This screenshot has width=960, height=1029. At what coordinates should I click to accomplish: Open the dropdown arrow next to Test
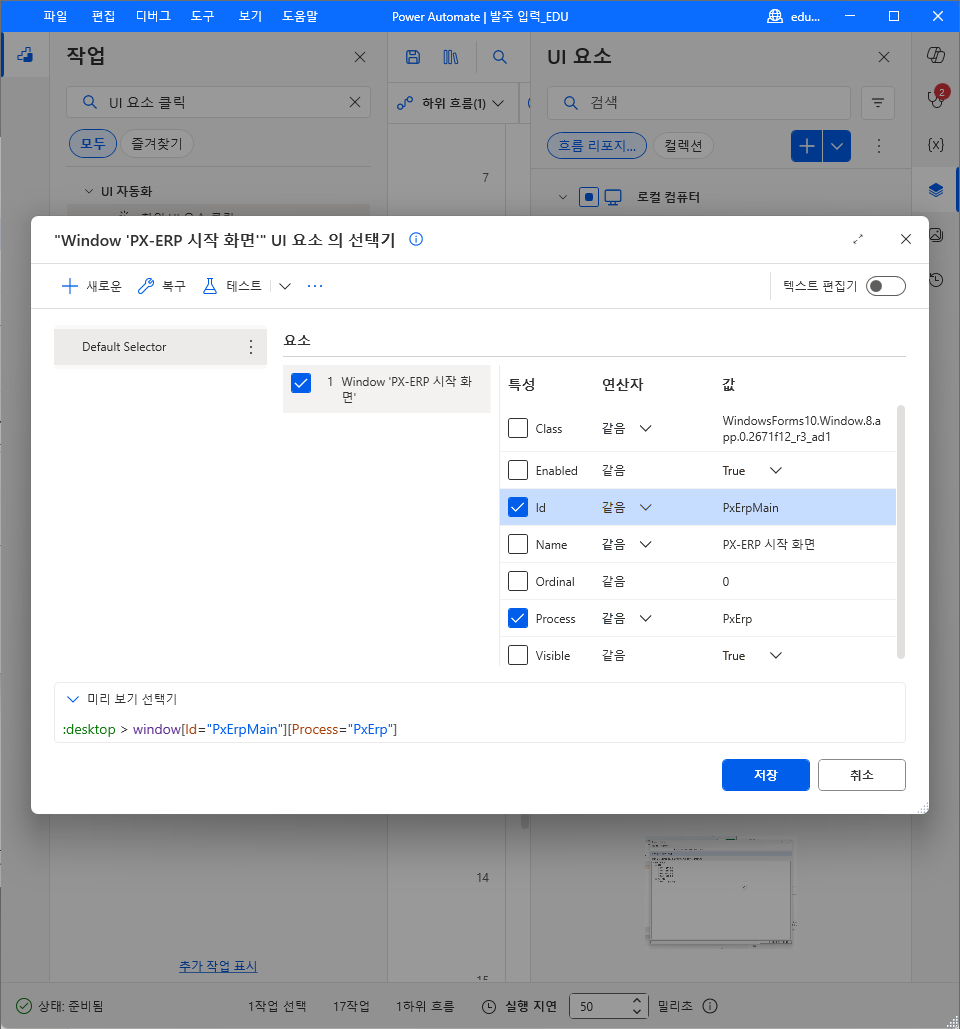click(x=285, y=286)
